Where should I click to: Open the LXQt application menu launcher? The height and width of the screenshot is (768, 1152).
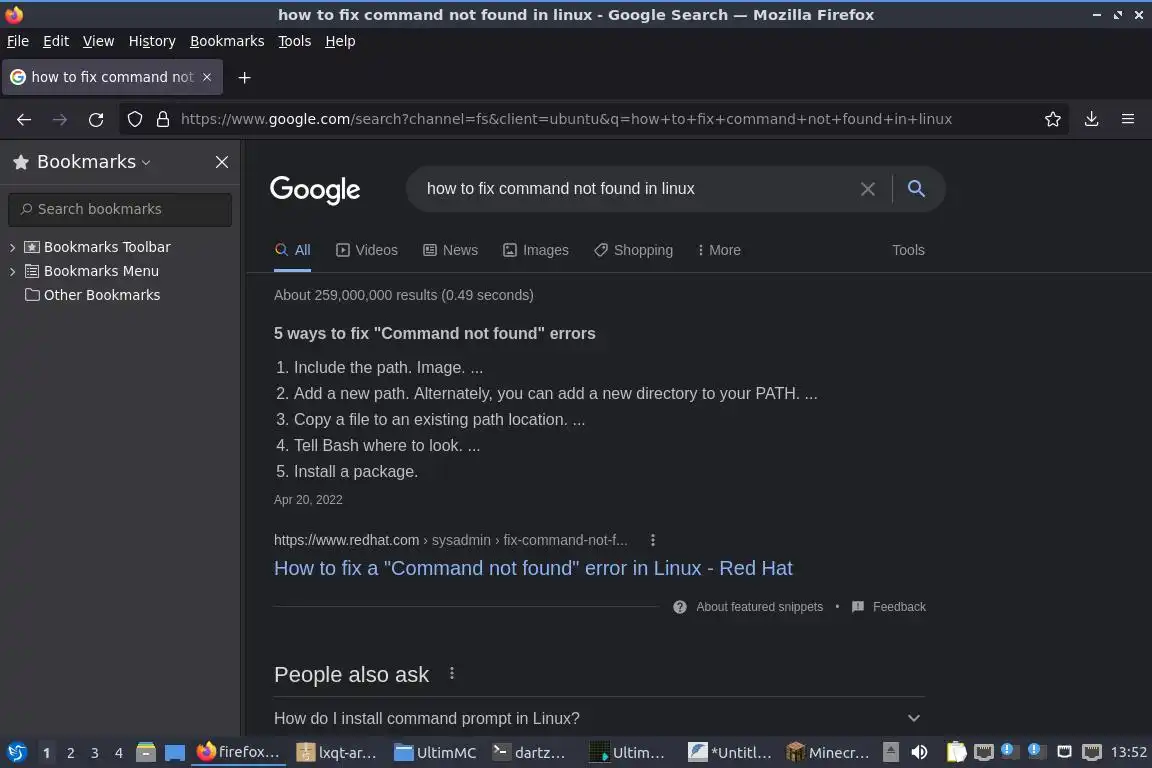pos(17,752)
